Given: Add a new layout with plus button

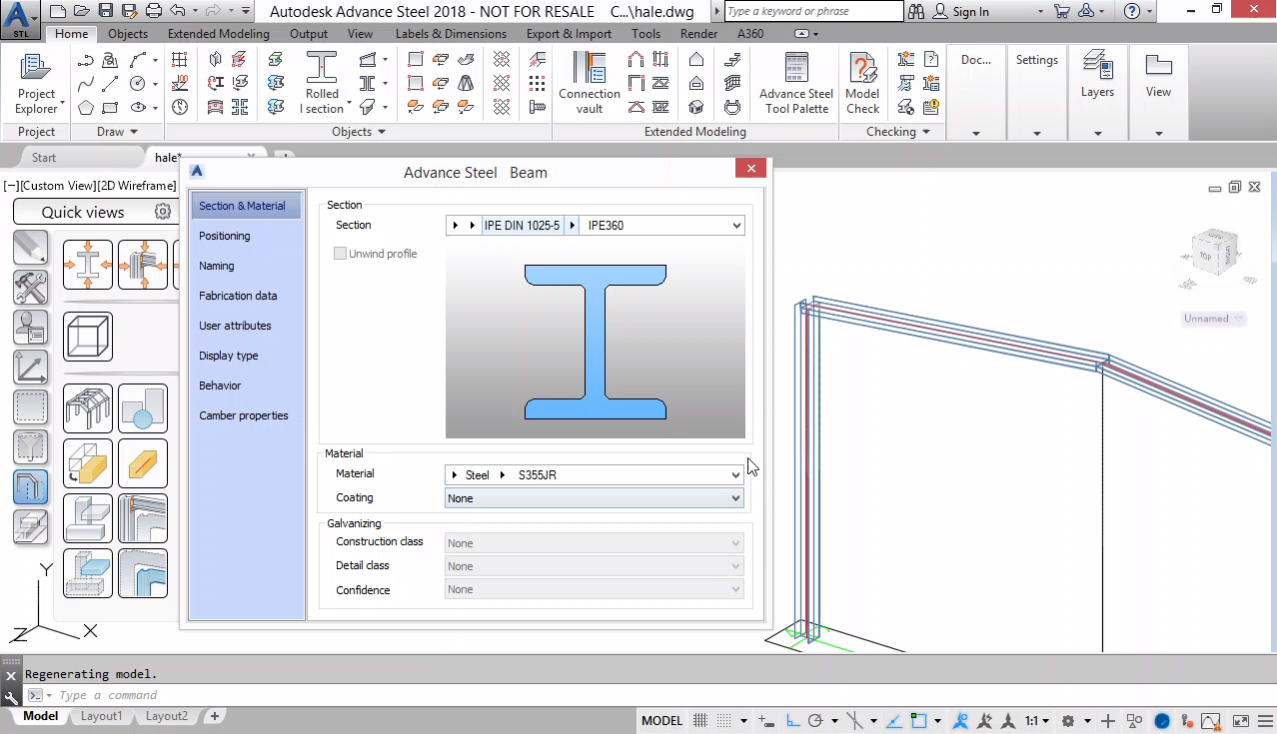Looking at the screenshot, I should point(214,716).
